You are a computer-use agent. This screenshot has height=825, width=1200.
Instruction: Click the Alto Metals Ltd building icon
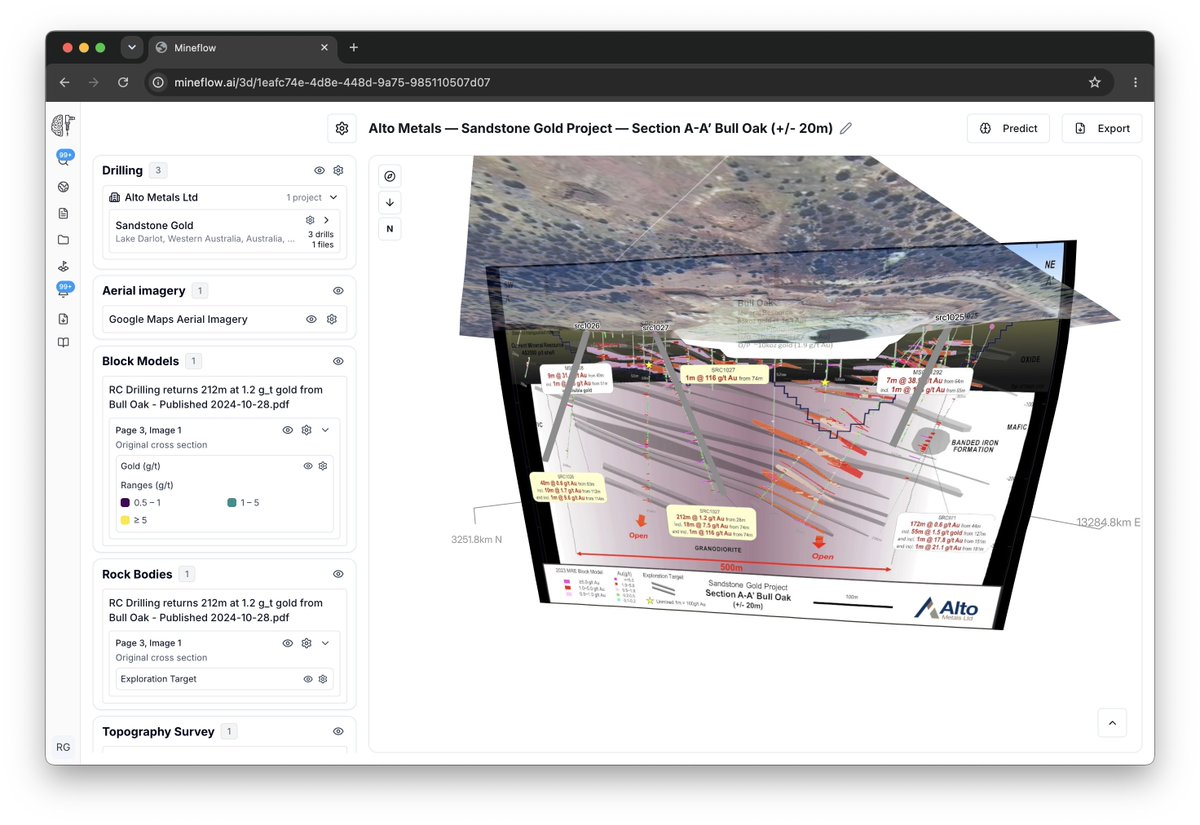click(115, 198)
